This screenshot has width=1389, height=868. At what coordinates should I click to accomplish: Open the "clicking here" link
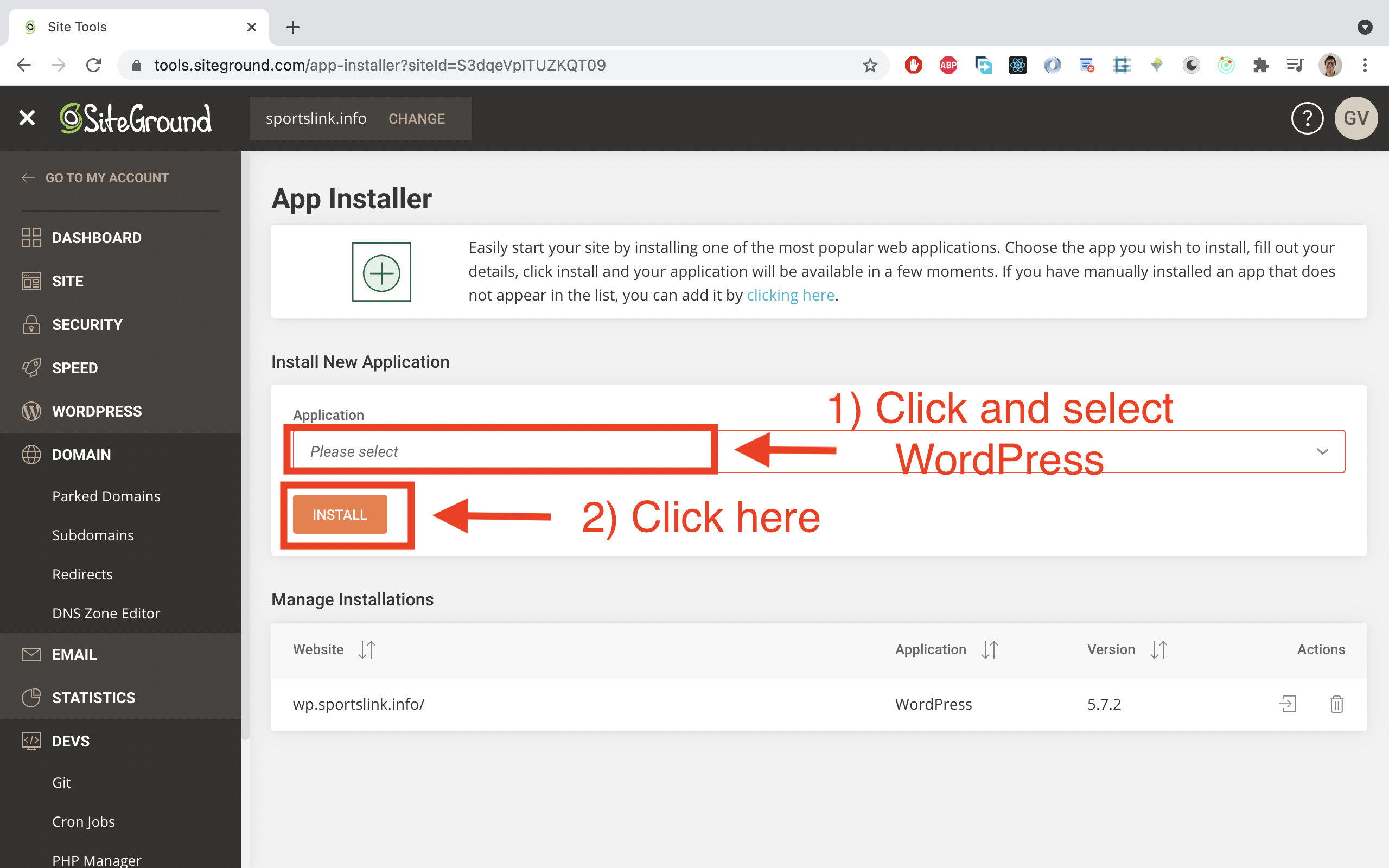coord(791,295)
